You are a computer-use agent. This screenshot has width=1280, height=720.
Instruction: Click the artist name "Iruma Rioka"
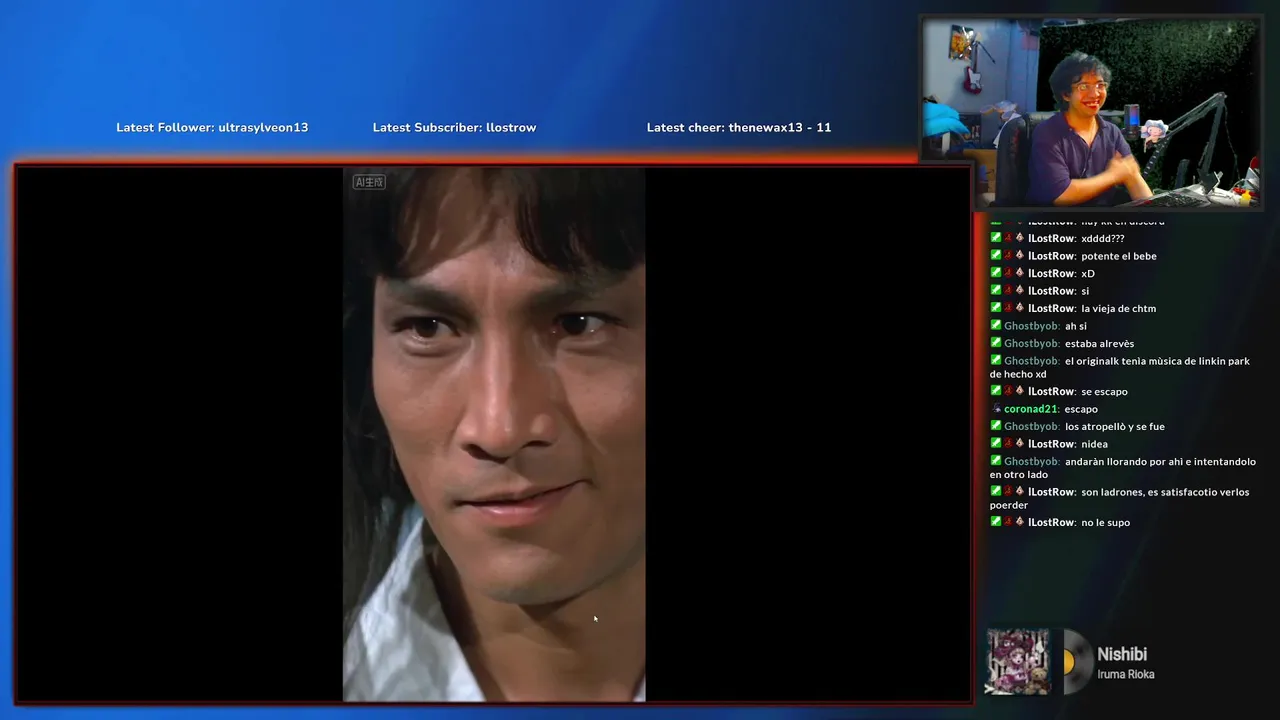pyautogui.click(x=1126, y=675)
